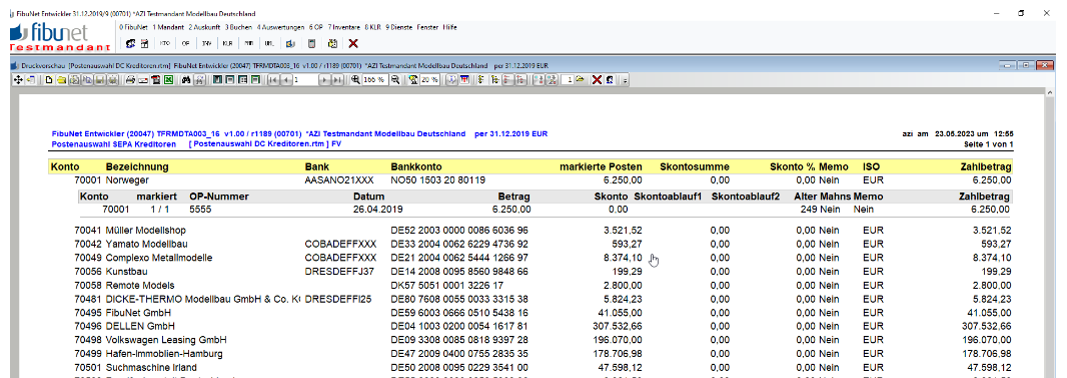Image resolution: width=1067 pixels, height=378 pixels.
Task: Open the 8 KLR menu
Action: click(x=373, y=27)
